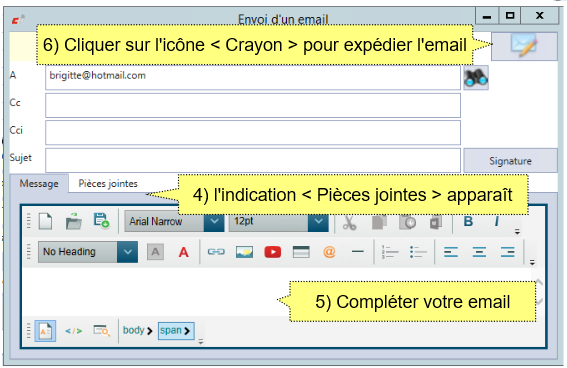This screenshot has width=567, height=368.
Task: Click the Signature button
Action: (x=510, y=161)
